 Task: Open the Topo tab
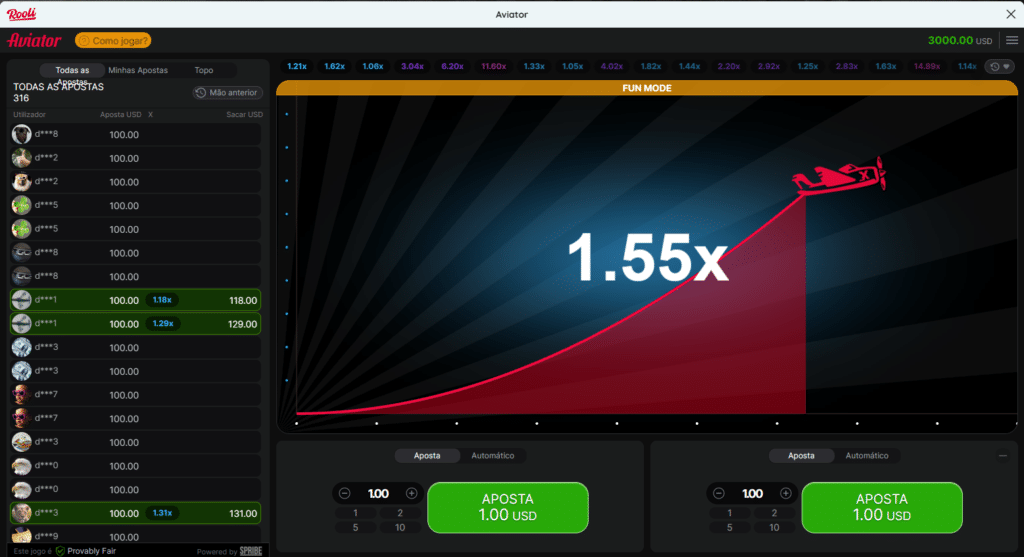(204, 71)
